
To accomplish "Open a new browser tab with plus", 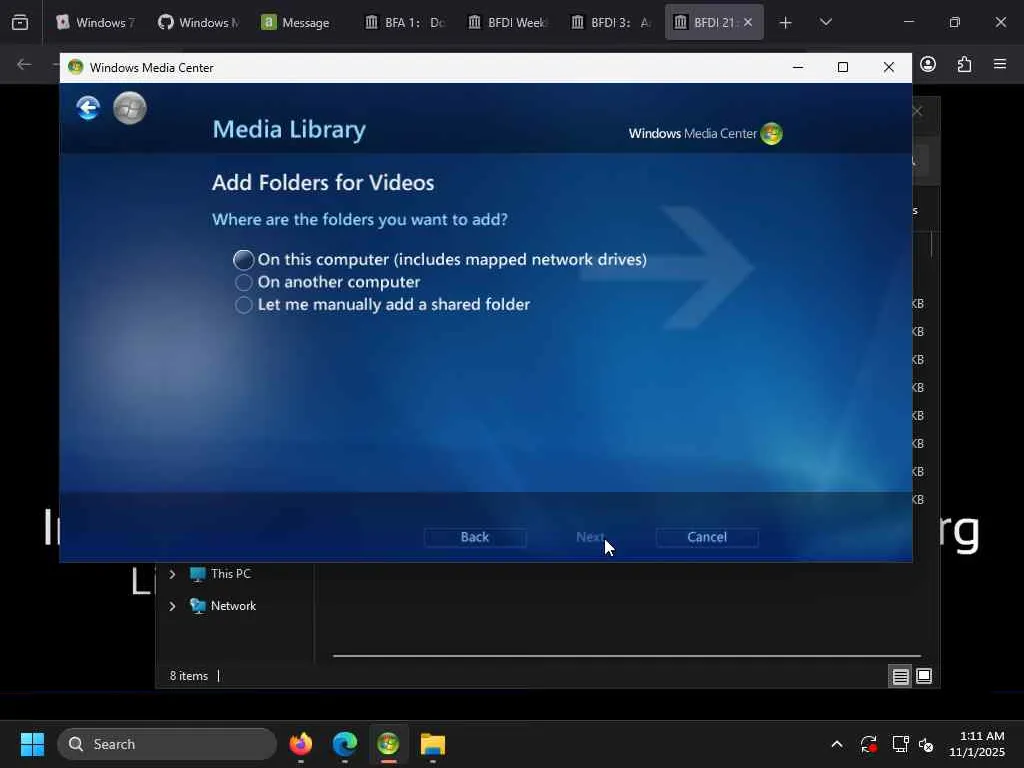I will [785, 23].
